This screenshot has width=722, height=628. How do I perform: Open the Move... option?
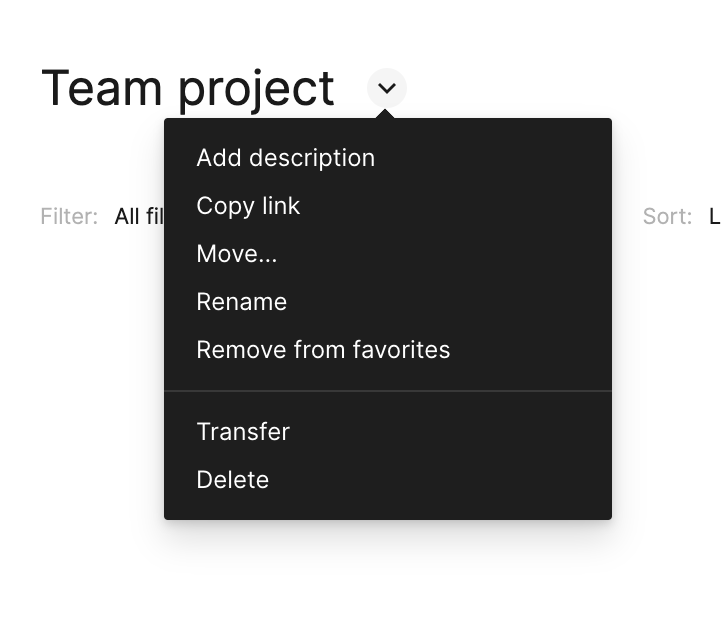coord(237,254)
